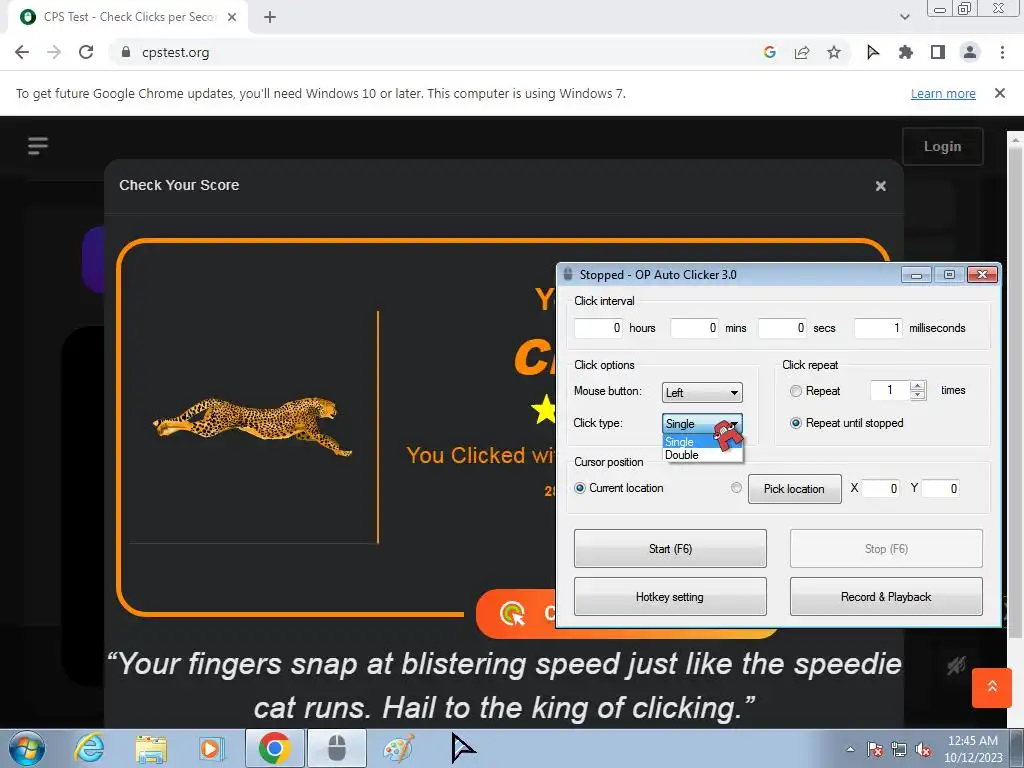Click the Action Center flag icon
This screenshot has height=768, width=1024.
874,750
